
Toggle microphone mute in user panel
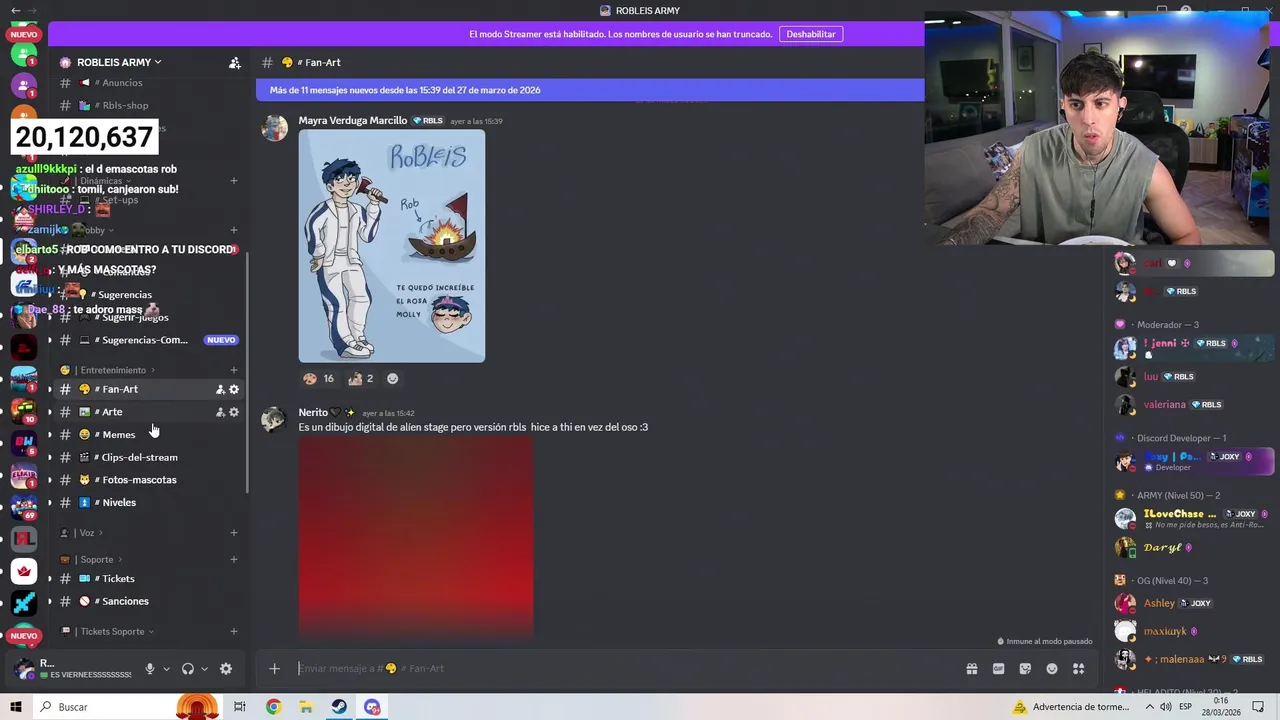tap(150, 669)
